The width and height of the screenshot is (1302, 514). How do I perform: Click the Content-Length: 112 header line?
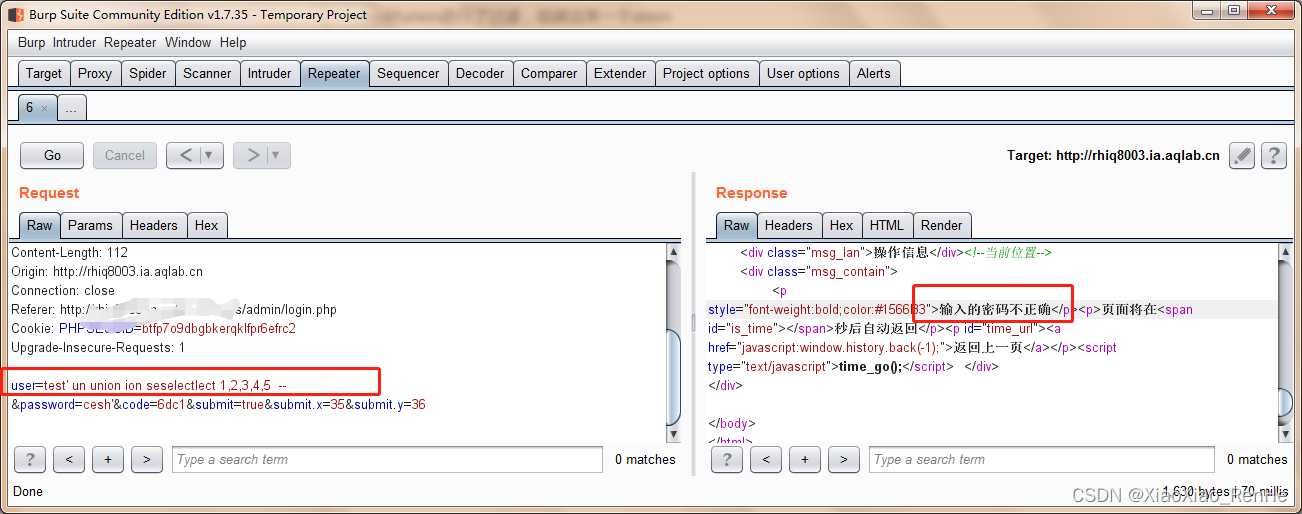click(69, 252)
